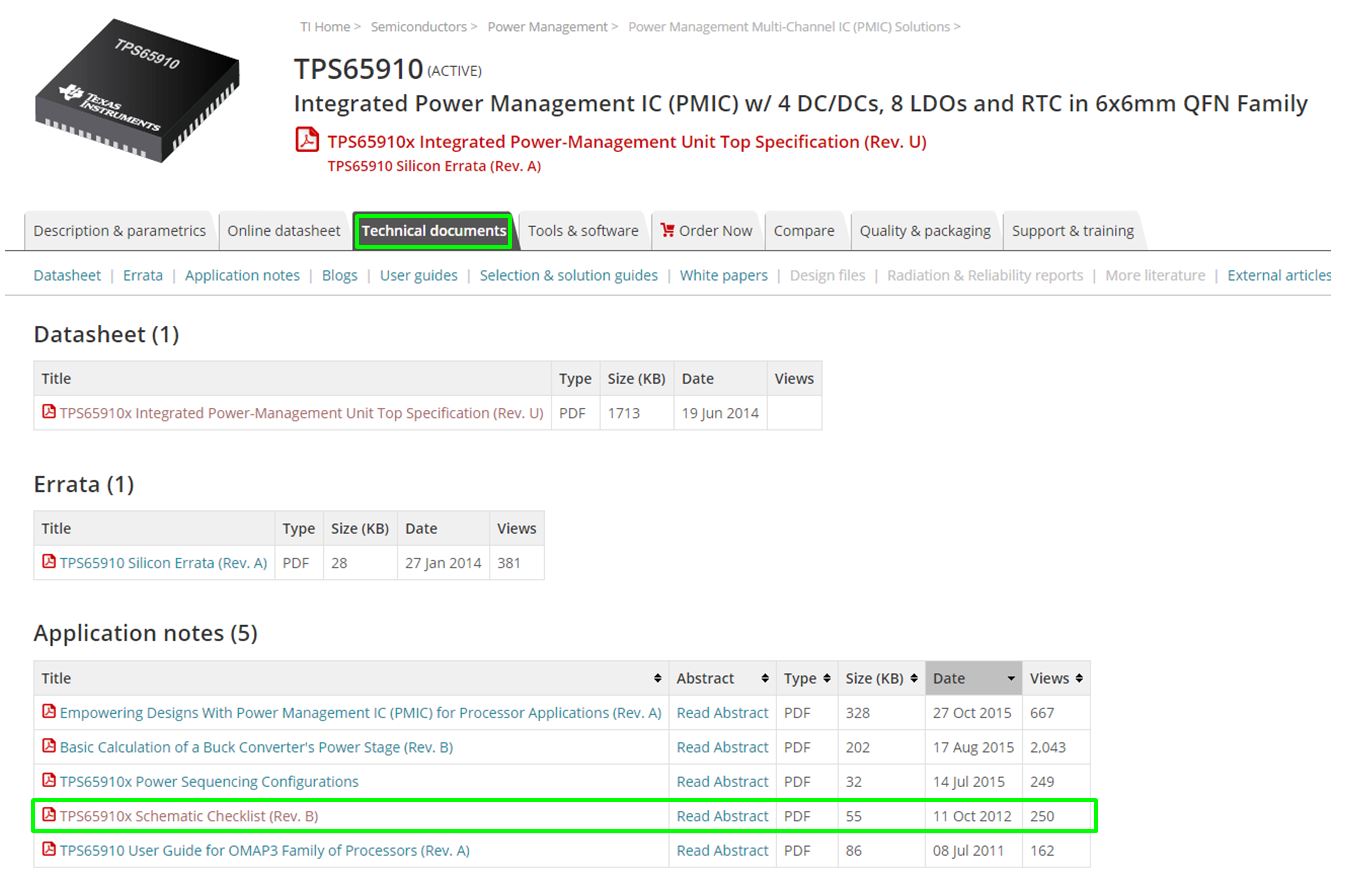The width and height of the screenshot is (1347, 880).
Task: Select the Technical documents tab
Action: tap(434, 231)
